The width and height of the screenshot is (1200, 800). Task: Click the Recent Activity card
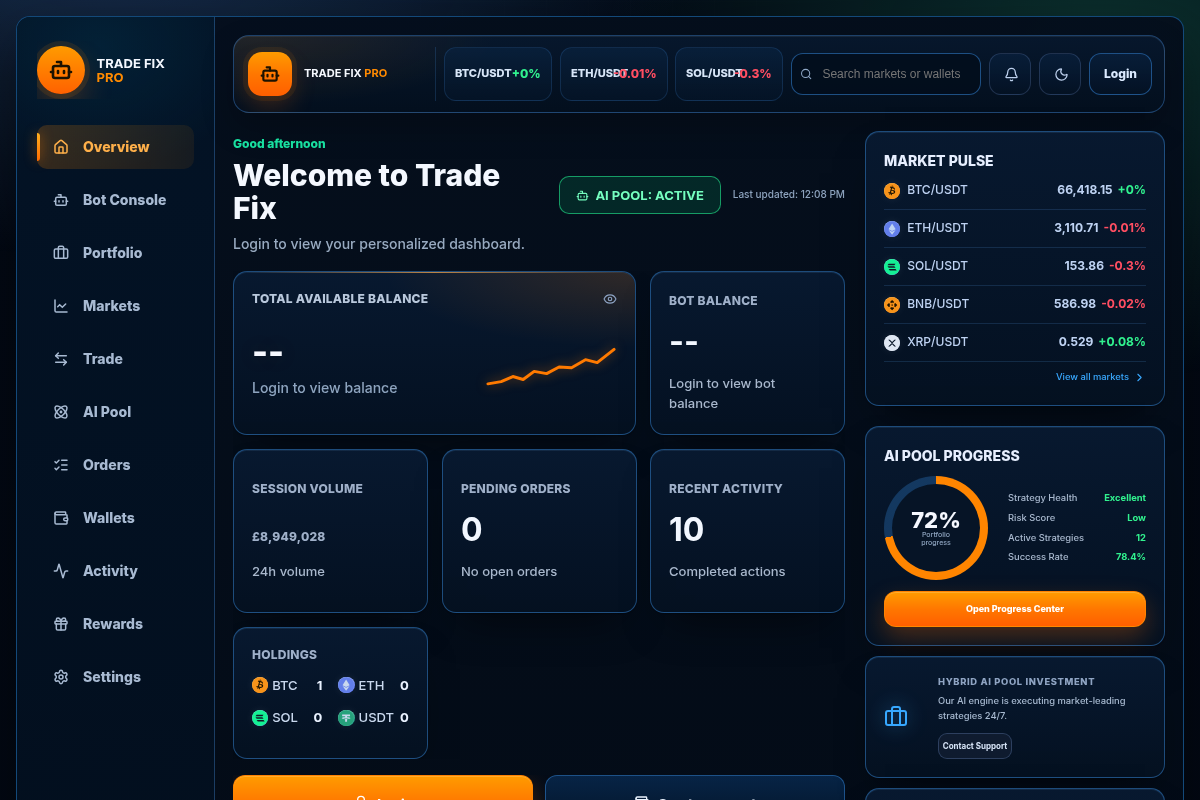coord(748,531)
